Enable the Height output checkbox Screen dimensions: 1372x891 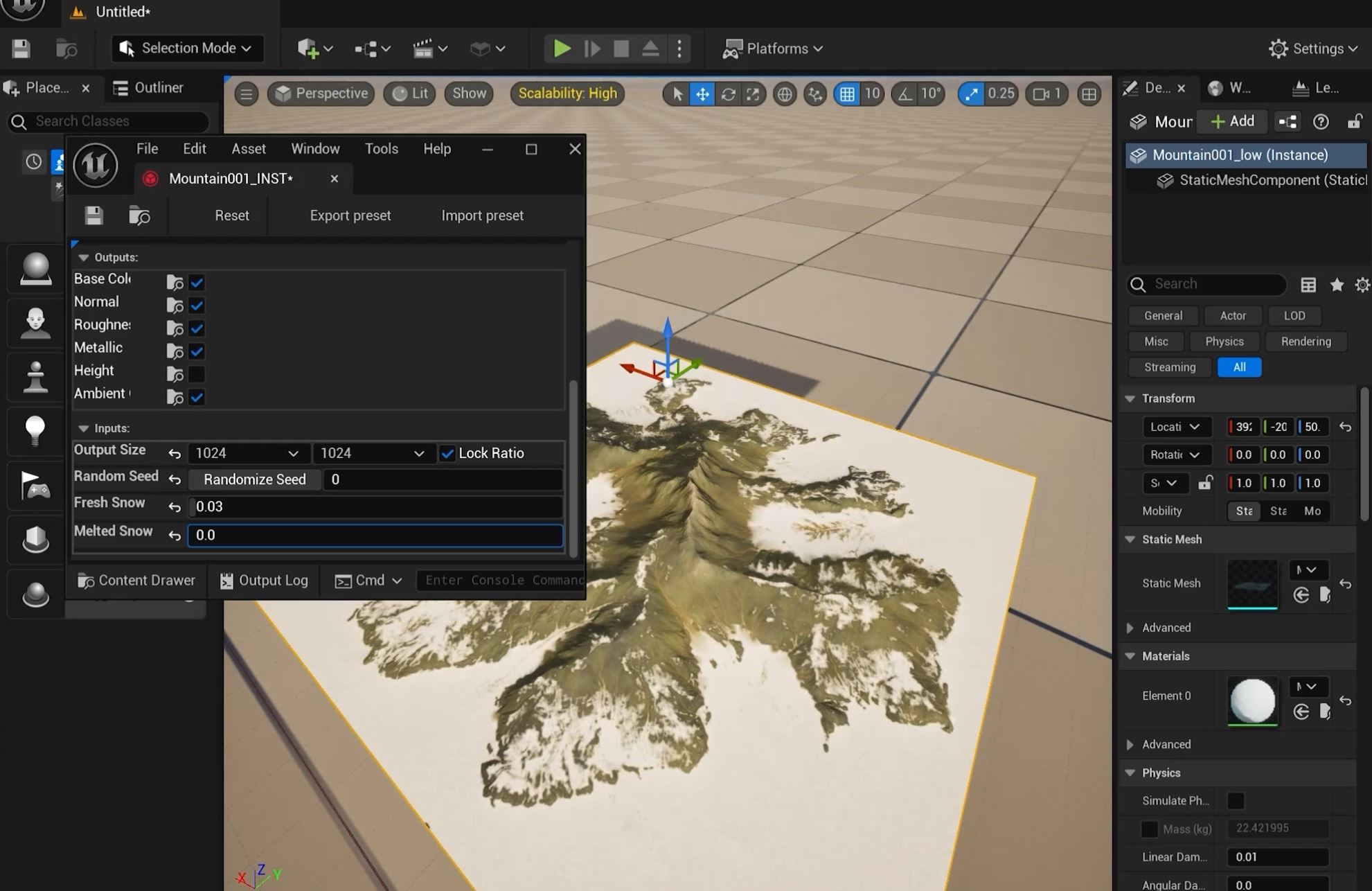click(x=197, y=374)
